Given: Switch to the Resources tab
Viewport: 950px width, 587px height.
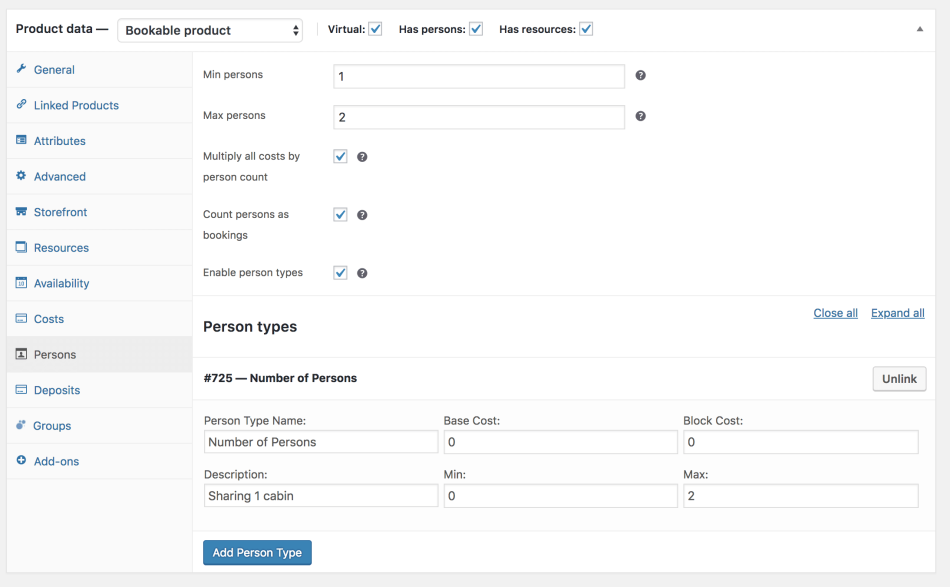Looking at the screenshot, I should 61,248.
